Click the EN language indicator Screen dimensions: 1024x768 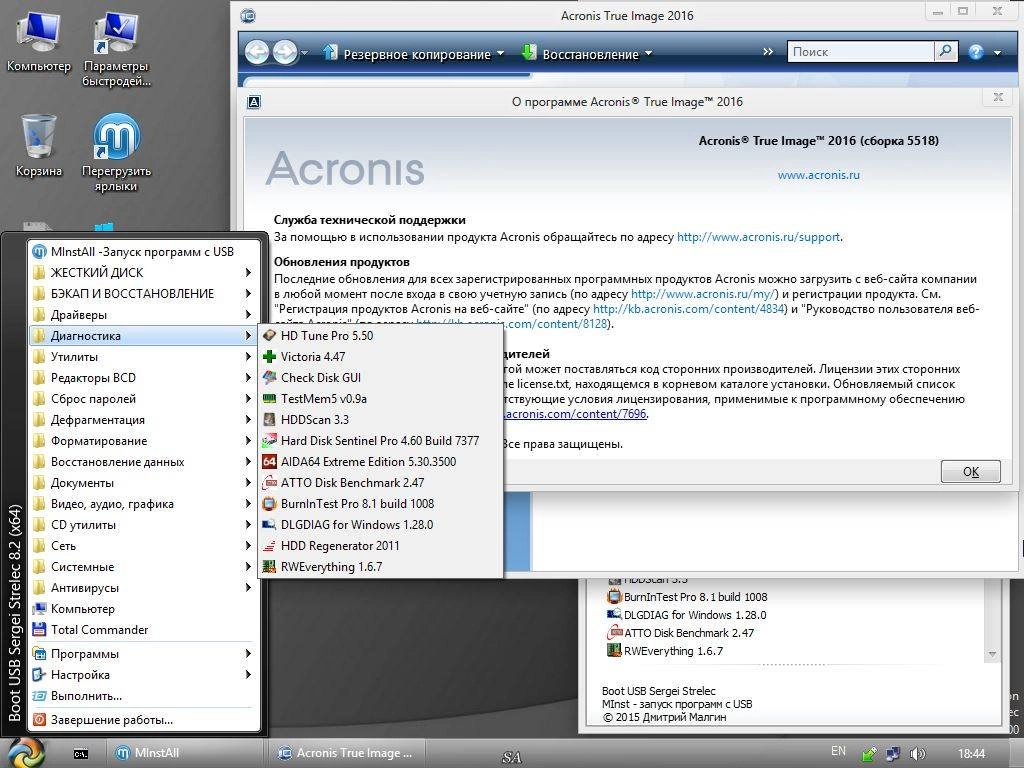tap(838, 751)
